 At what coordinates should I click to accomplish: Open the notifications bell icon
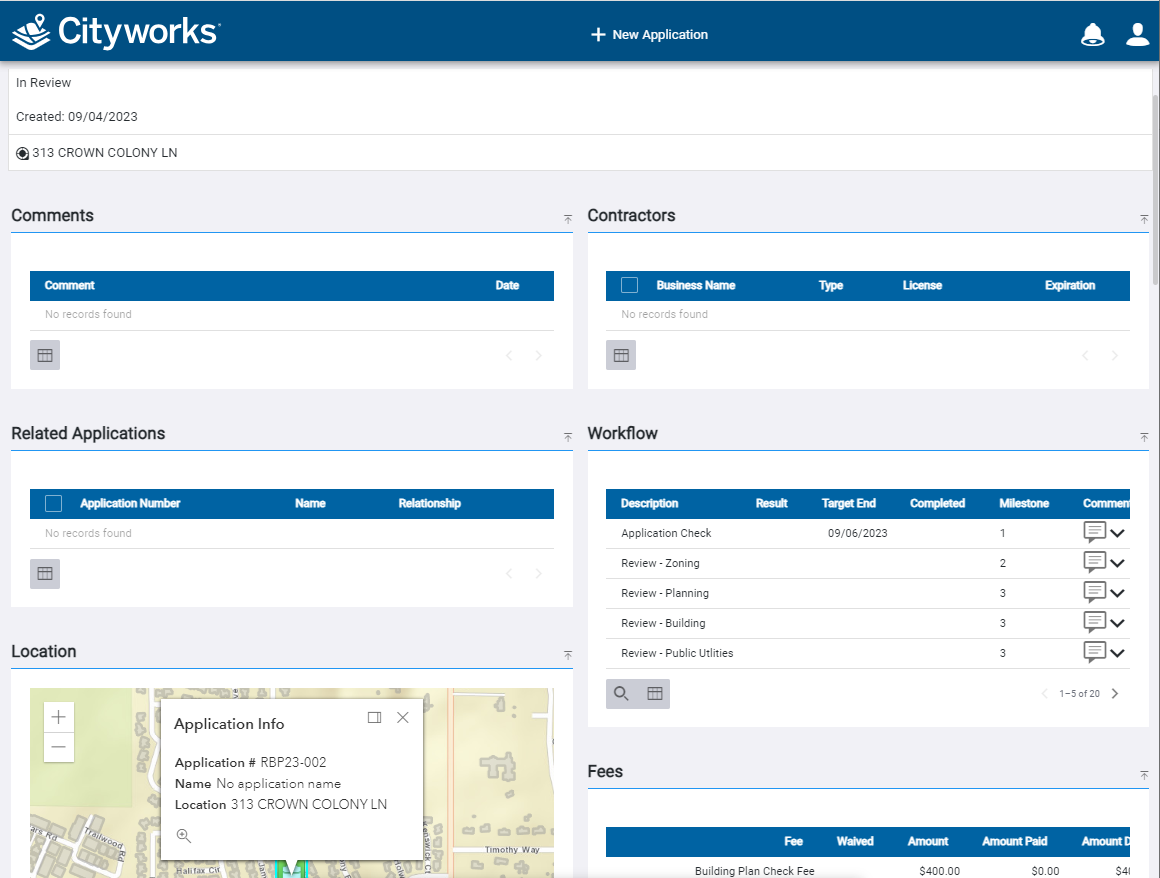[1092, 35]
